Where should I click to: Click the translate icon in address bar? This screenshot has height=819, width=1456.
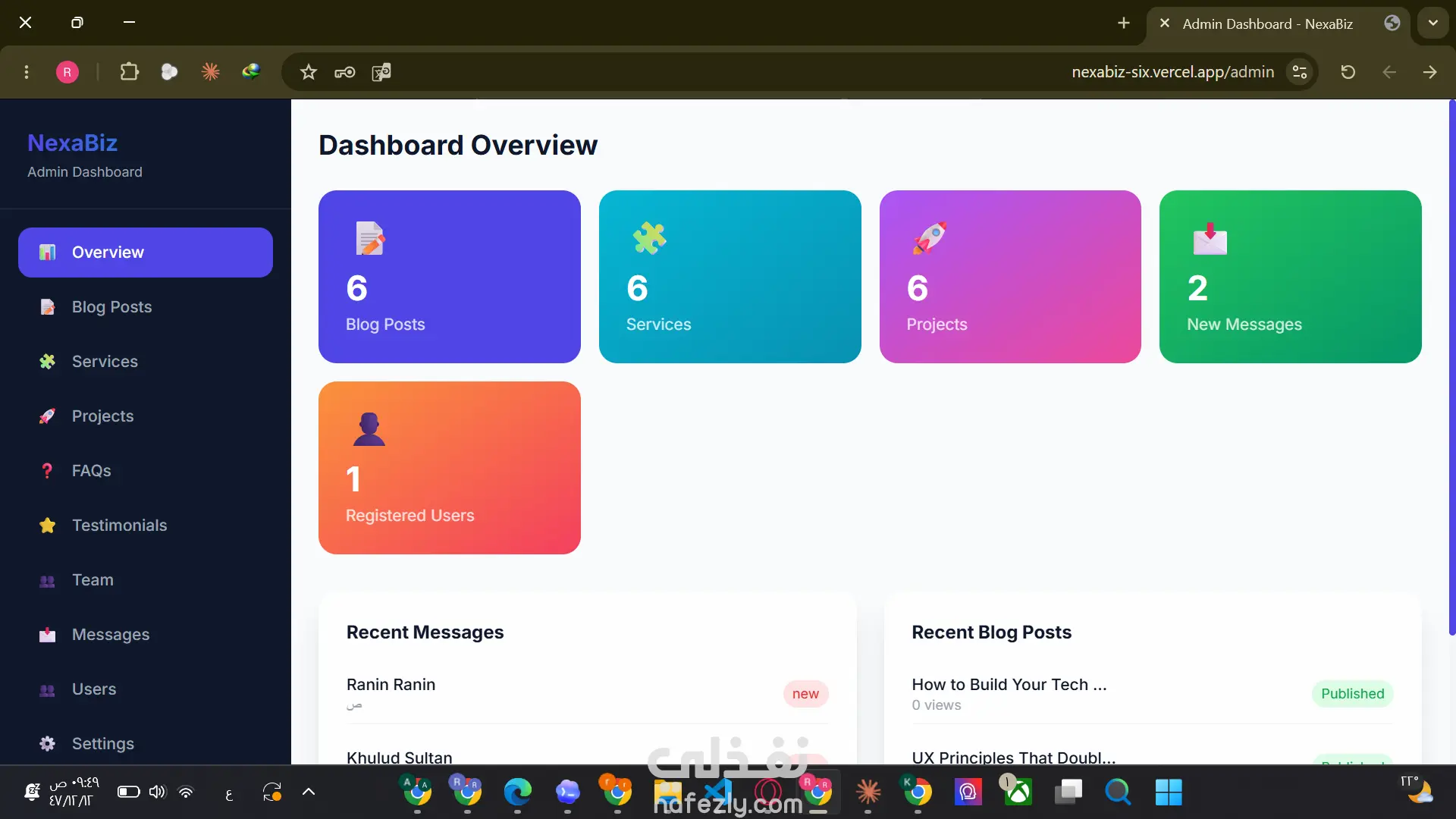[381, 72]
